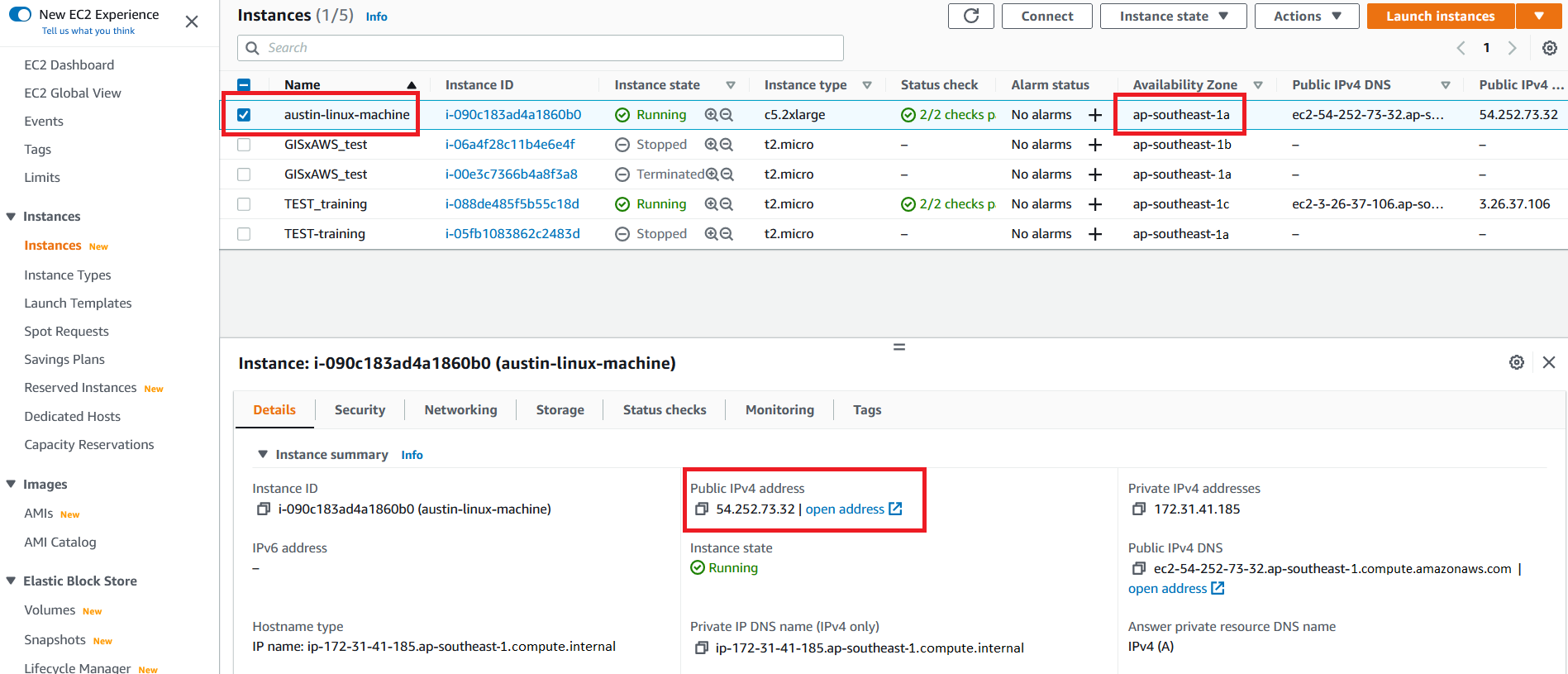
Task: Click the refresh instances button
Action: [x=971, y=16]
